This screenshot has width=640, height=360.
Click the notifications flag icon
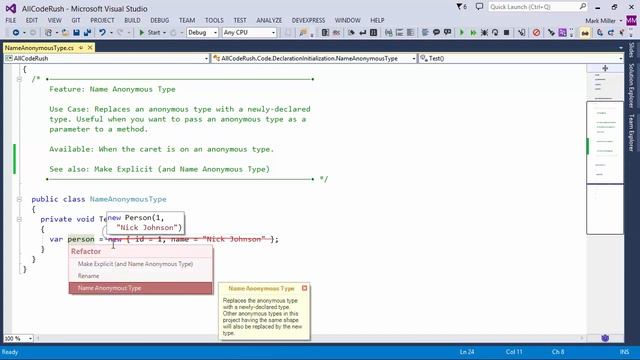(x=461, y=7)
